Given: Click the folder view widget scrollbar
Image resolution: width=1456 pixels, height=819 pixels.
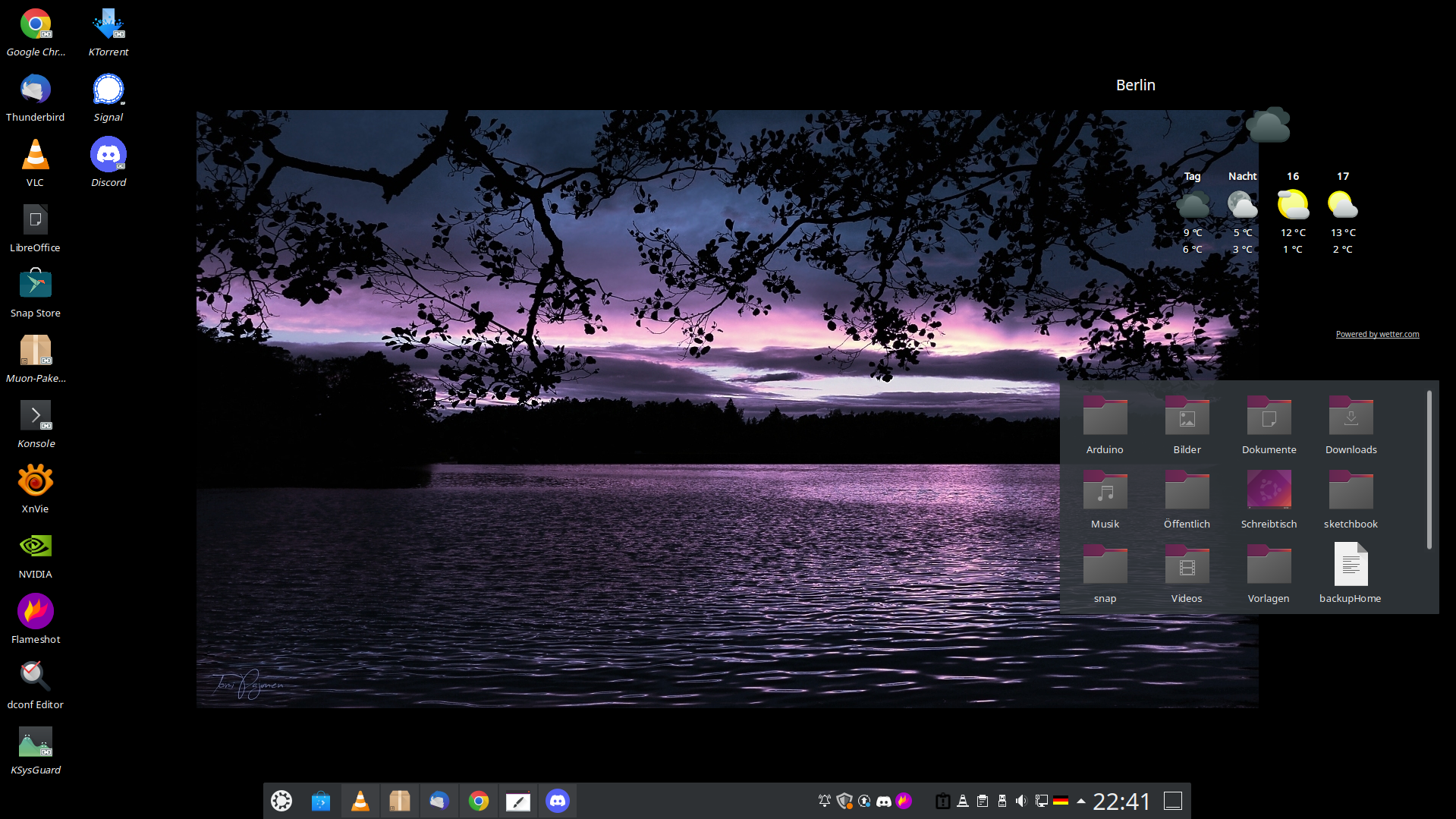Looking at the screenshot, I should 1429,469.
